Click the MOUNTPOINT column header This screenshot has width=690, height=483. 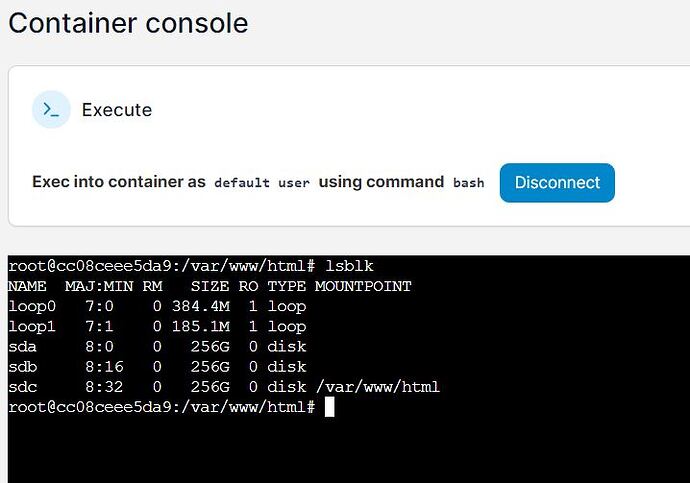[x=363, y=286]
